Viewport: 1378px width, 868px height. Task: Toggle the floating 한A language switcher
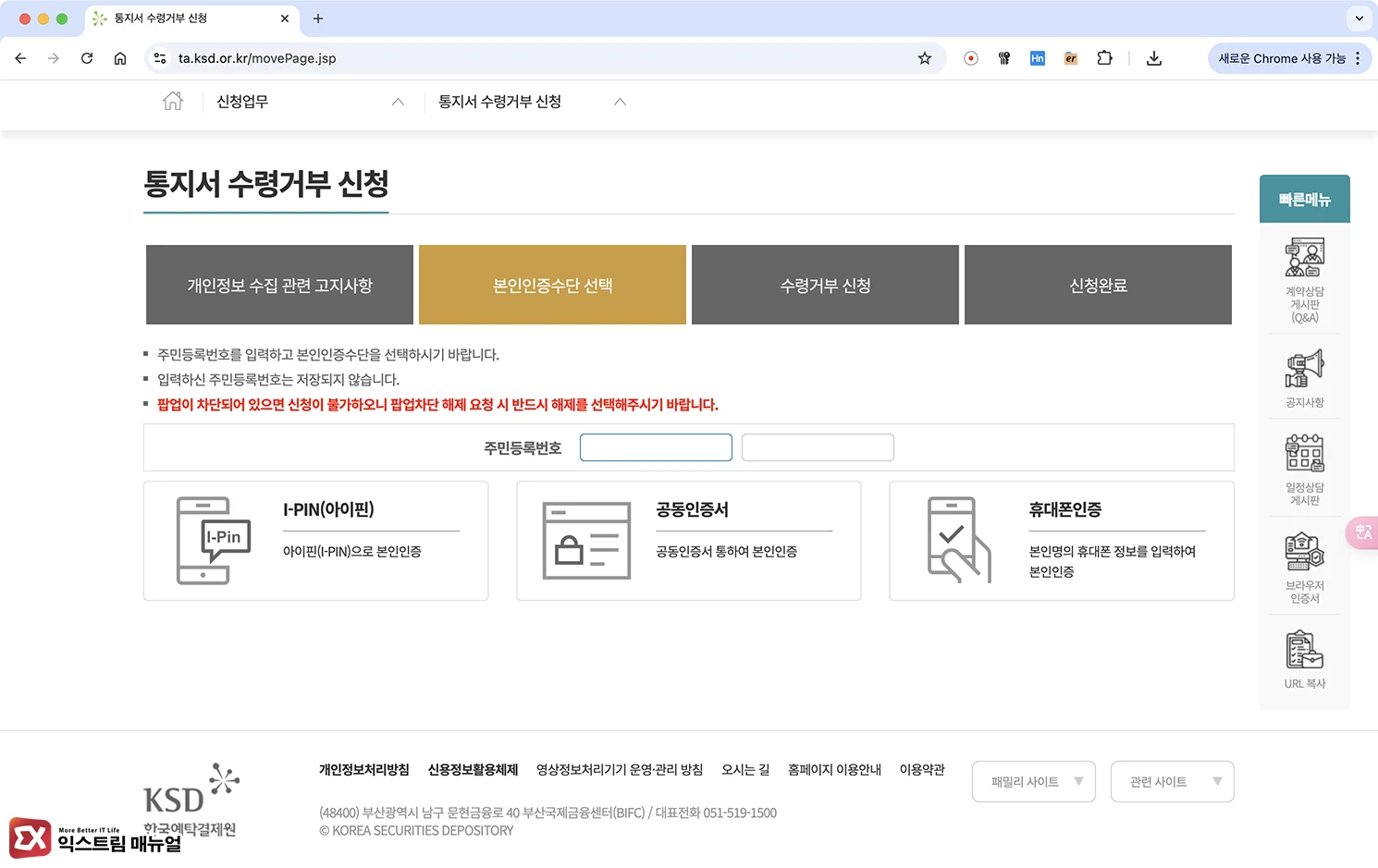coord(1363,532)
